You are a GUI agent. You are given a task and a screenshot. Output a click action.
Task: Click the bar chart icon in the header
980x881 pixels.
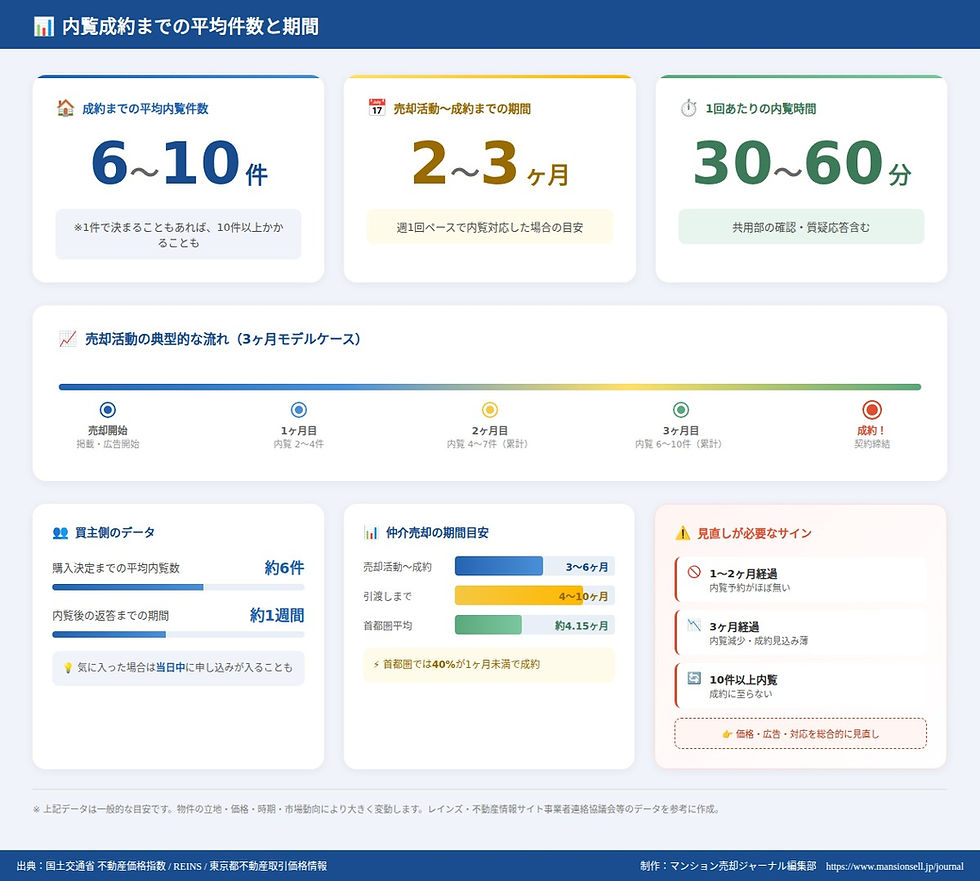pos(44,26)
